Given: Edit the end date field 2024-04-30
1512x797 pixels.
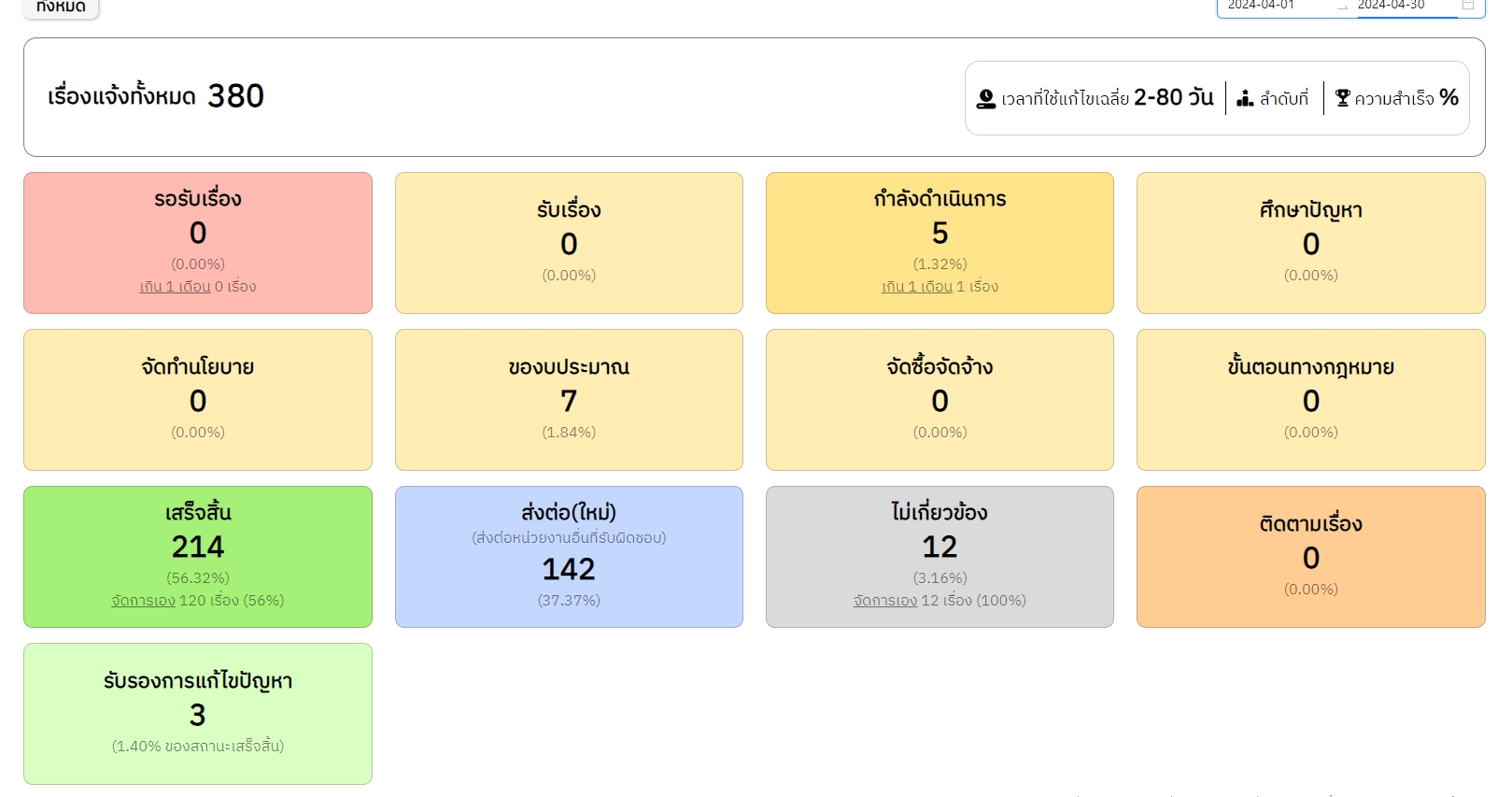Looking at the screenshot, I should [1391, 6].
